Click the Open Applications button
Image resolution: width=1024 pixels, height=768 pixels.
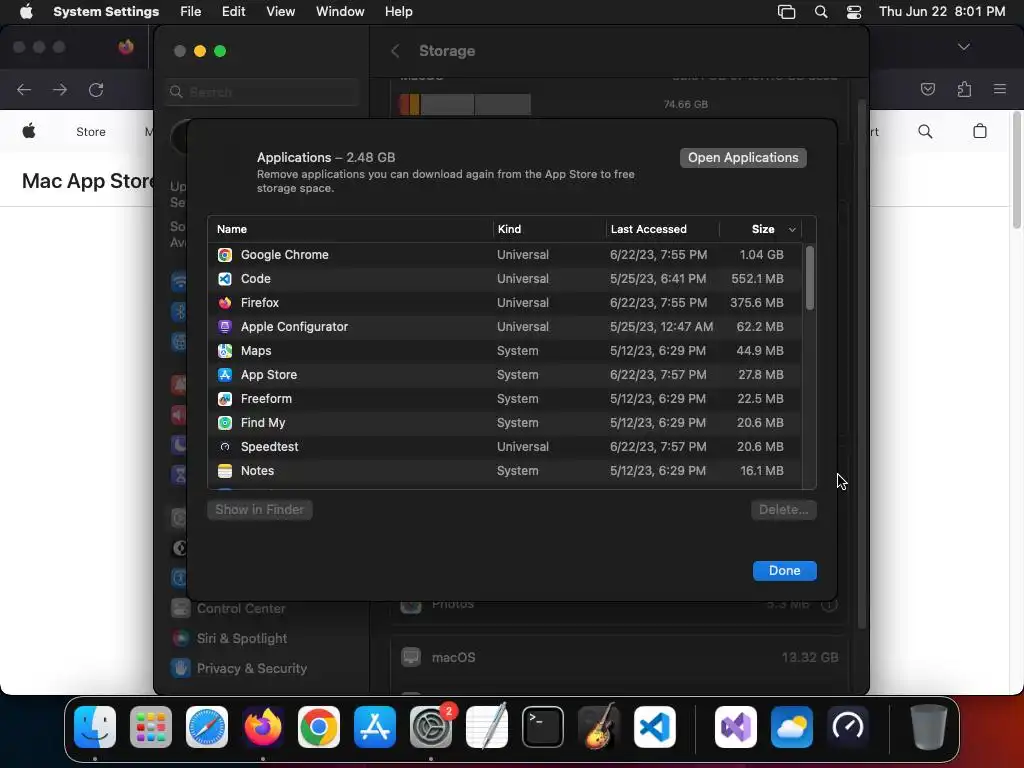[x=743, y=158]
